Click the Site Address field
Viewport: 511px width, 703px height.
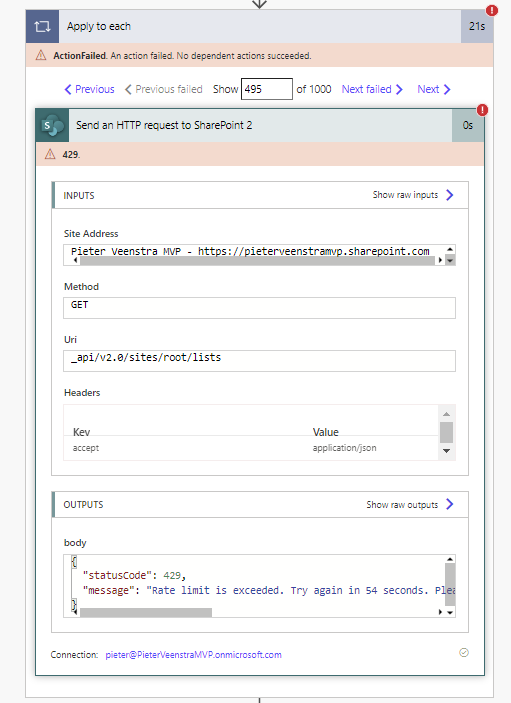259,255
